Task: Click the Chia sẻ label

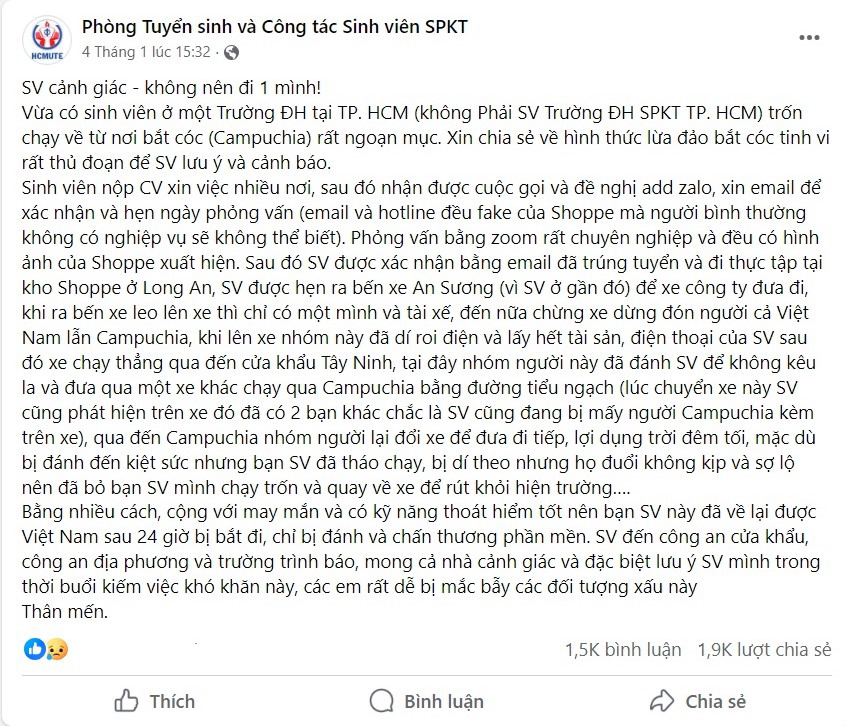Action: (x=716, y=701)
